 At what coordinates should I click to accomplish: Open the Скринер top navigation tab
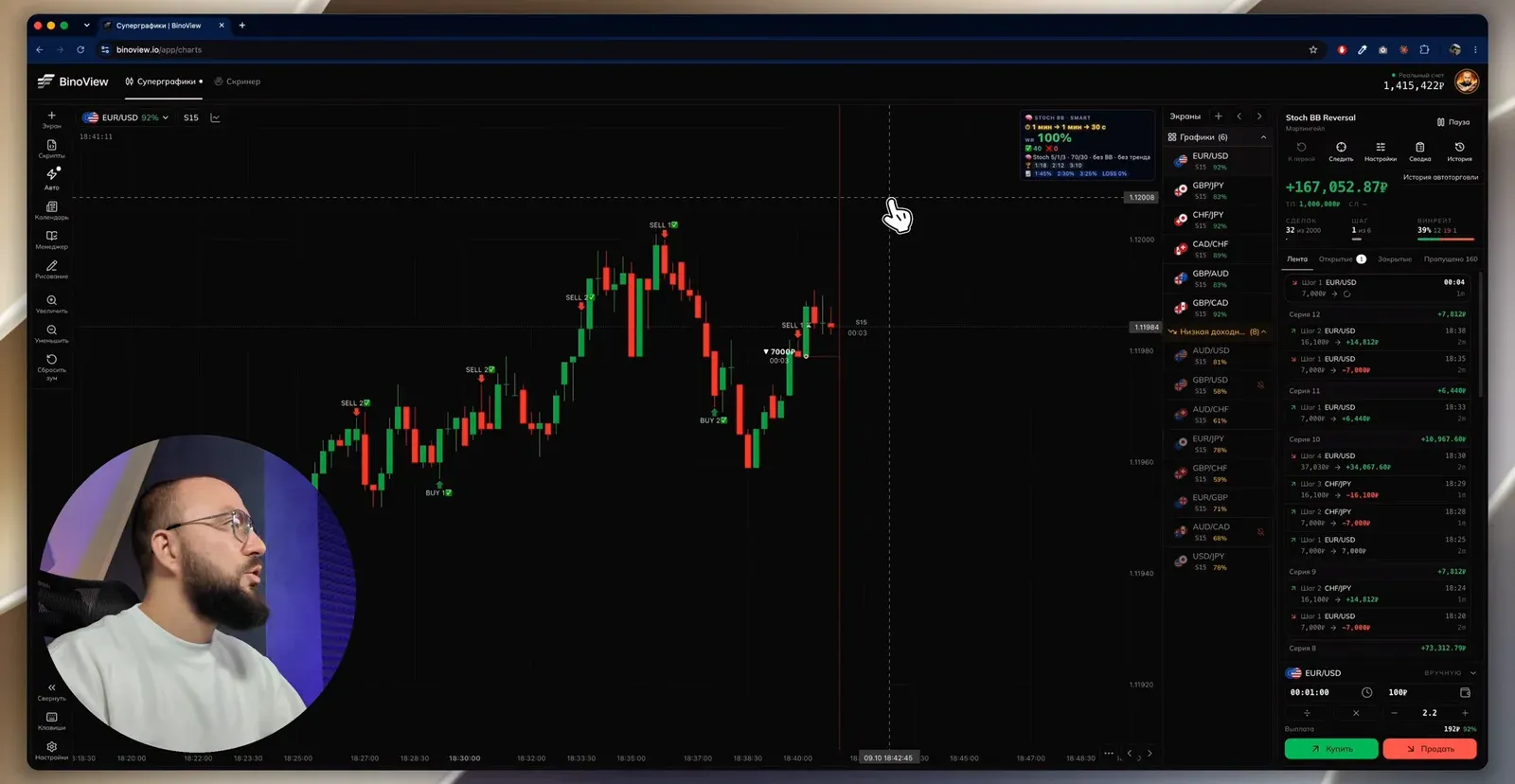pyautogui.click(x=238, y=81)
